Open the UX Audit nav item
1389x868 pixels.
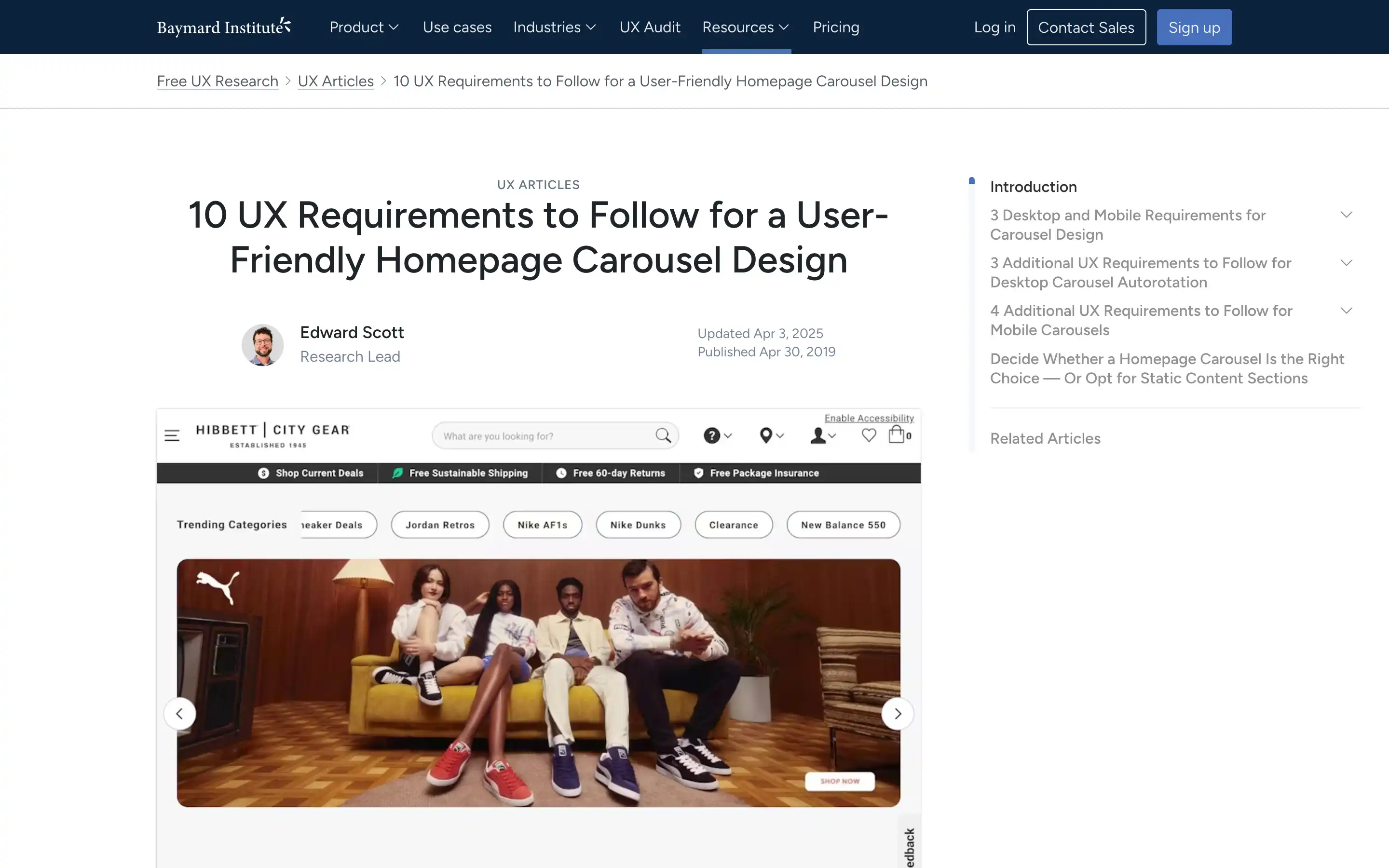pyautogui.click(x=650, y=27)
